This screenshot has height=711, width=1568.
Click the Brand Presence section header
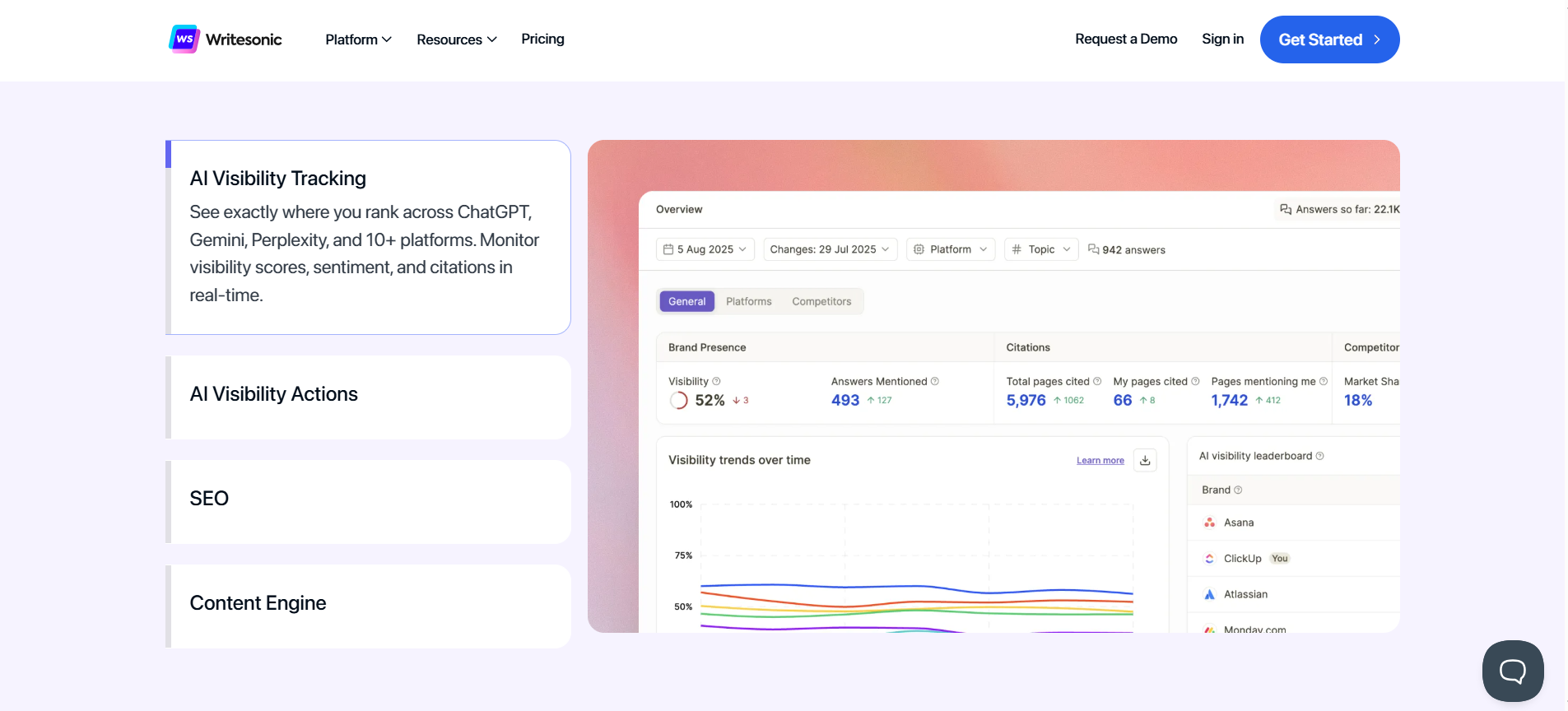point(707,347)
